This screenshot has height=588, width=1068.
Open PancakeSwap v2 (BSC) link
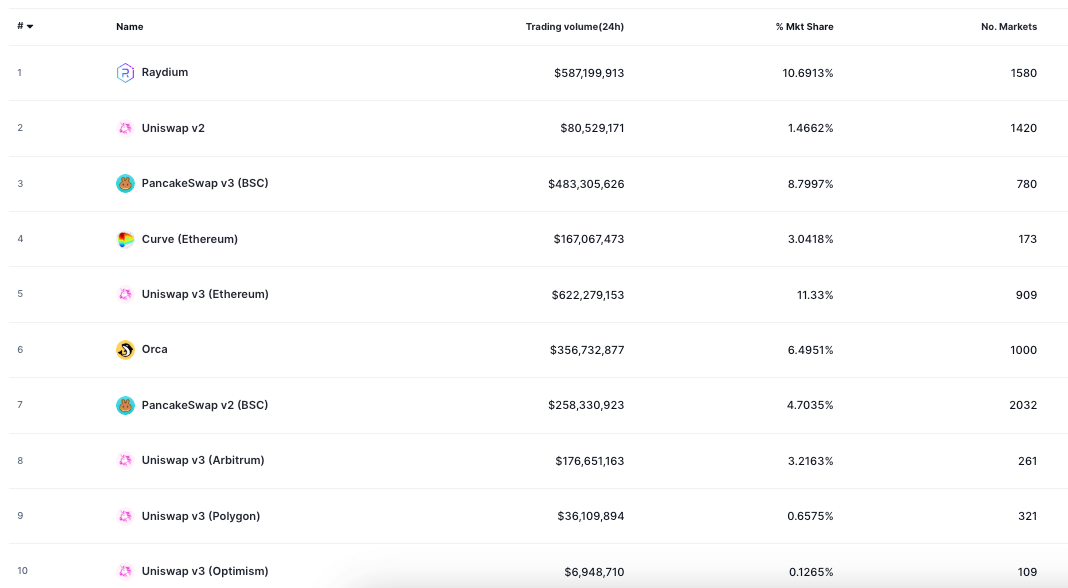(x=205, y=405)
